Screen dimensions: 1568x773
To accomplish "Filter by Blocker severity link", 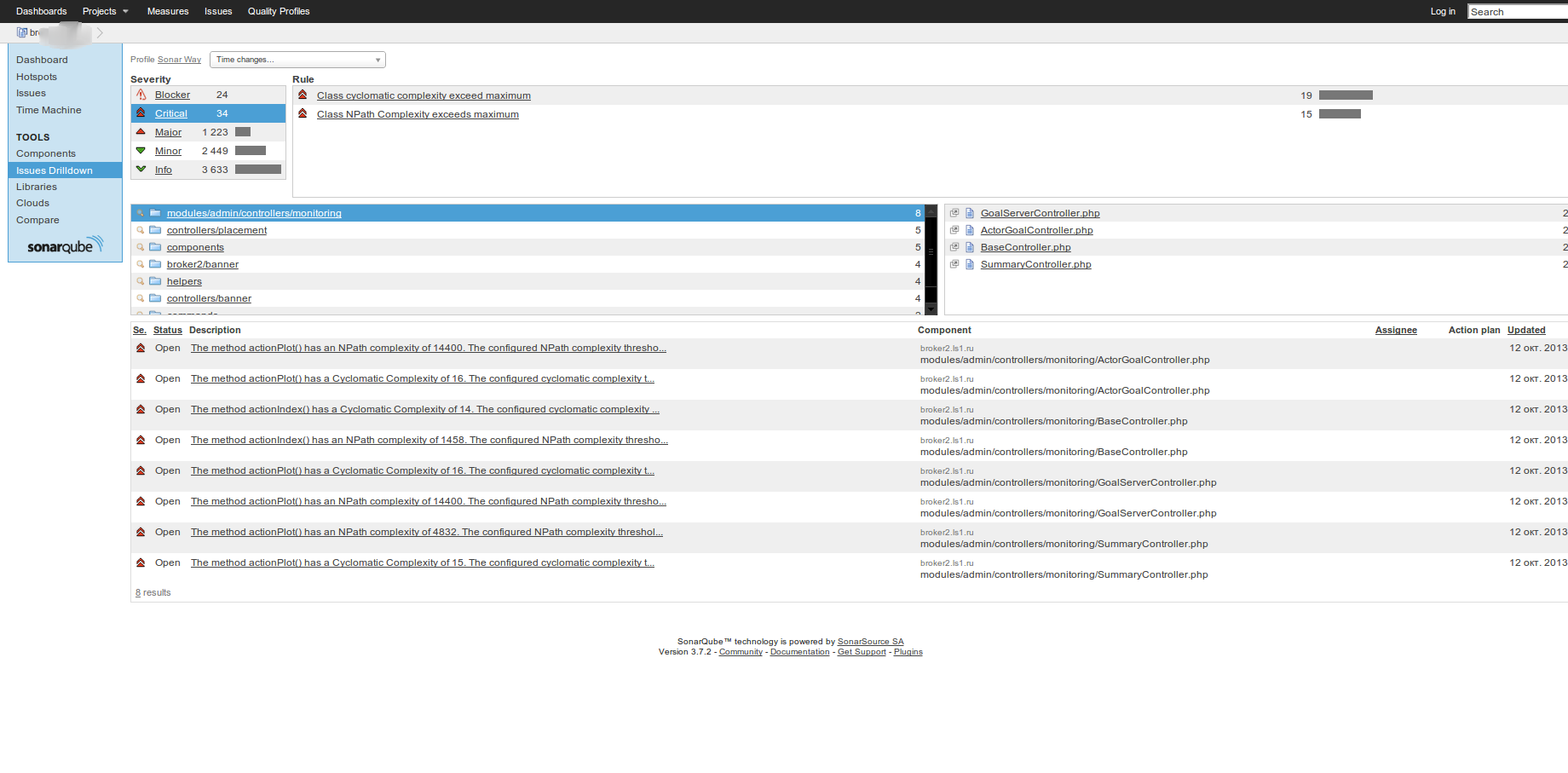I will click(x=172, y=95).
